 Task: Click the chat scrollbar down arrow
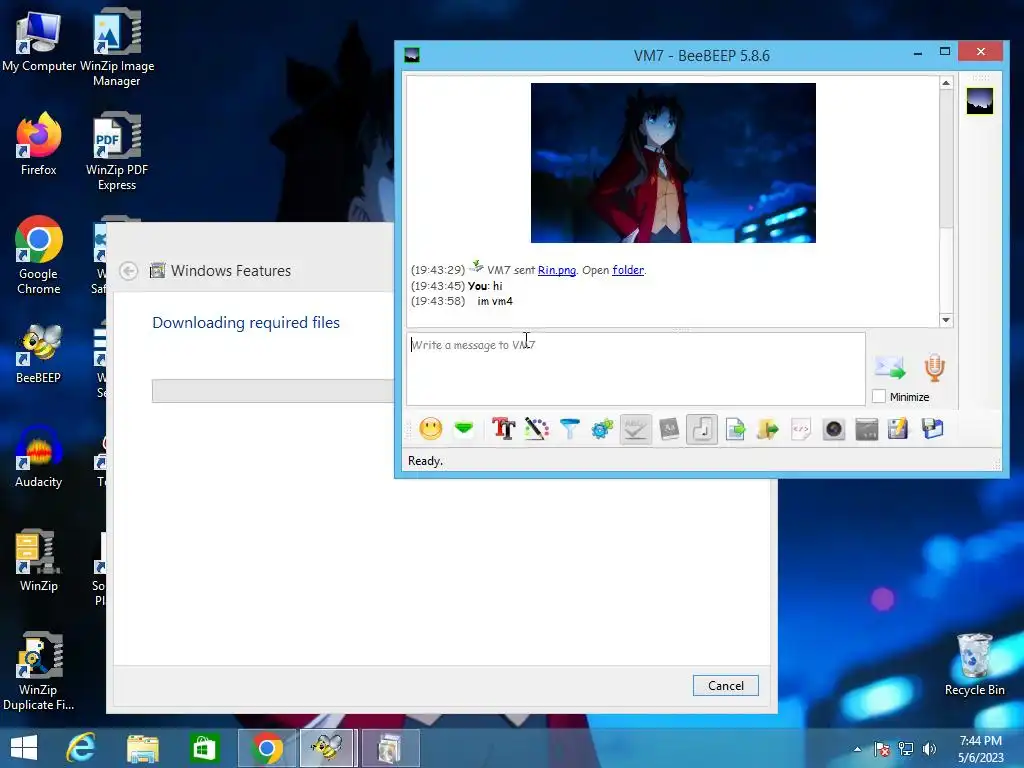pos(946,320)
